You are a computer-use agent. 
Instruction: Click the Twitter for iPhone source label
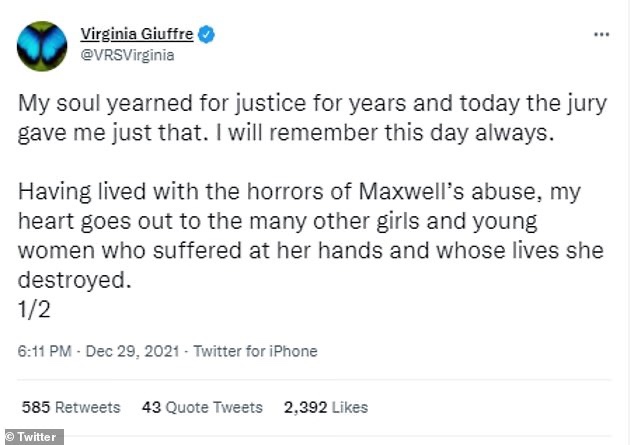coord(254,351)
